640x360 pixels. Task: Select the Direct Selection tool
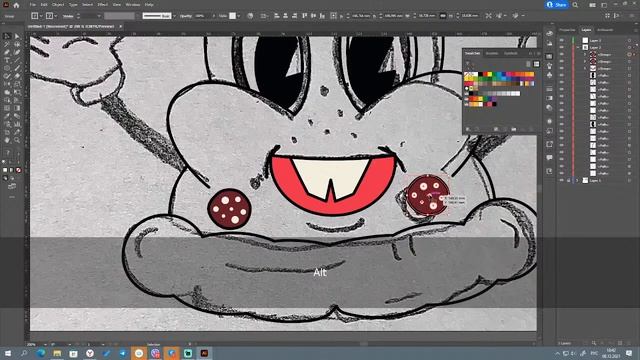pos(17,36)
